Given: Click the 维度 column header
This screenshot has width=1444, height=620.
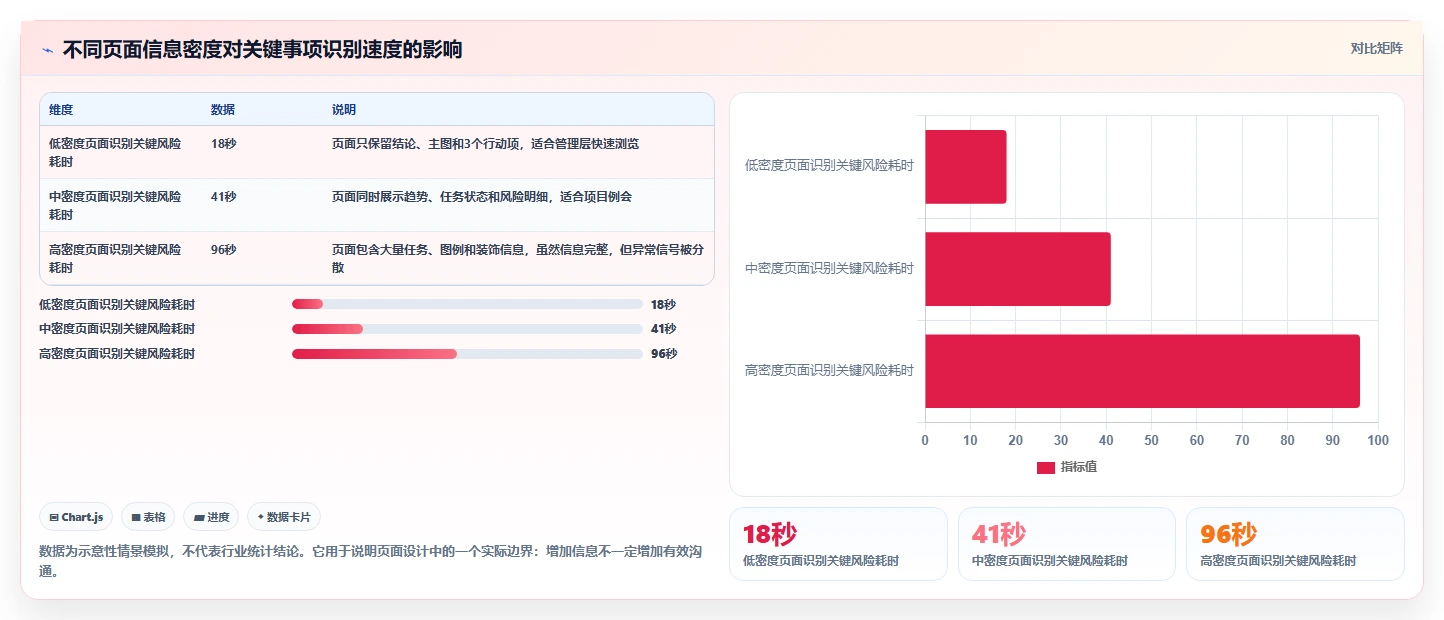Looking at the screenshot, I should [x=61, y=110].
